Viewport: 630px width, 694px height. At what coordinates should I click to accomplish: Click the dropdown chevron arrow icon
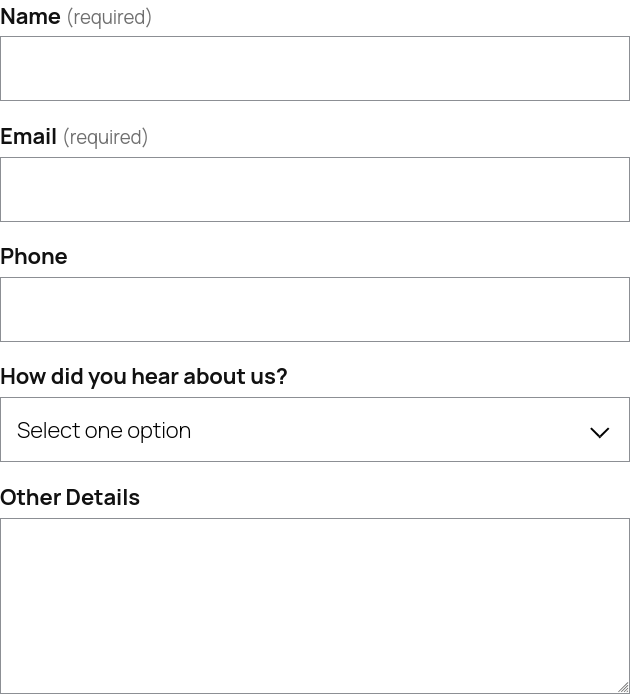[x=599, y=432]
